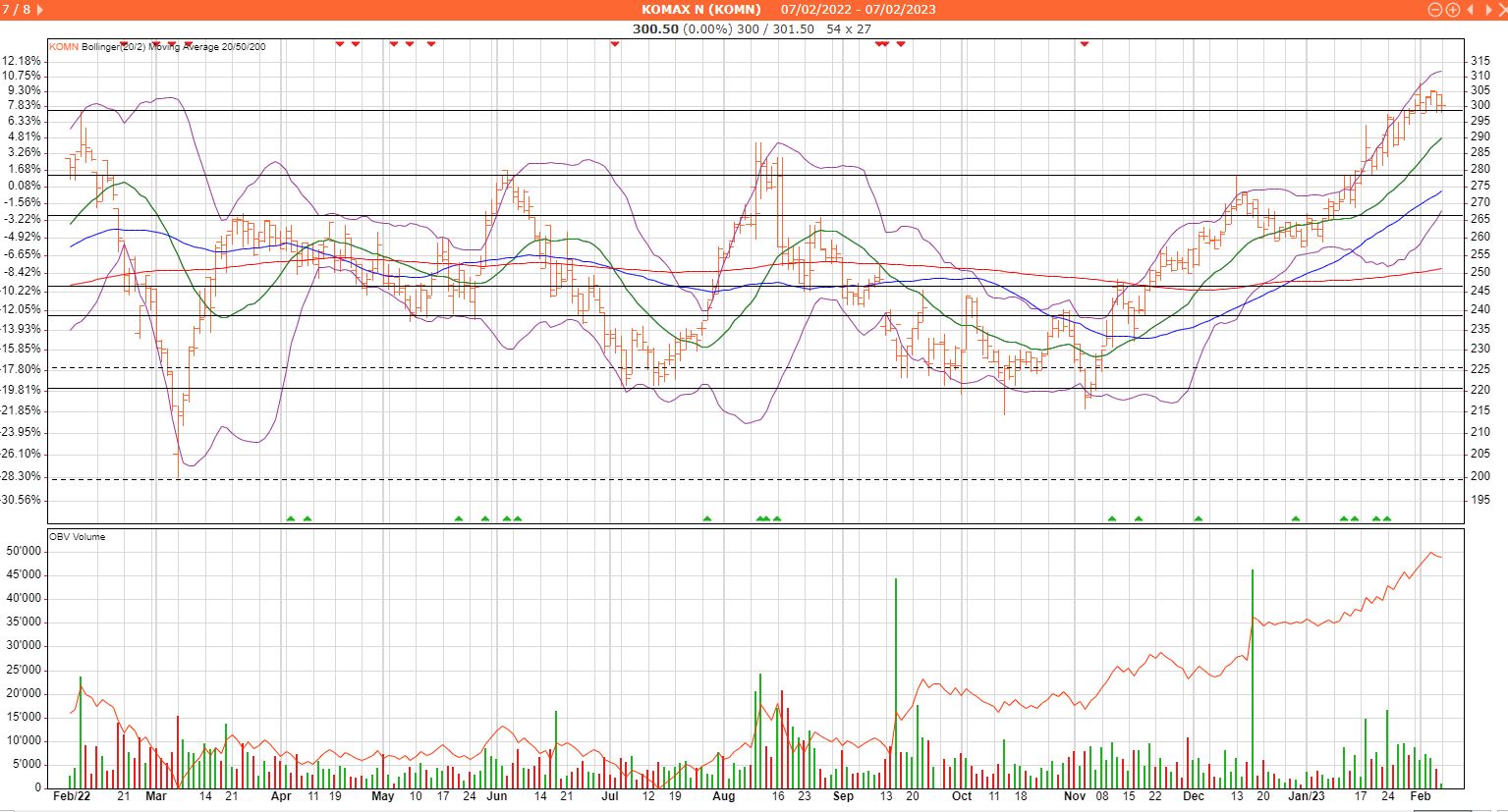This screenshot has width=1508, height=812.
Task: Click the 300 price level on right axis
Action: tap(1480, 105)
